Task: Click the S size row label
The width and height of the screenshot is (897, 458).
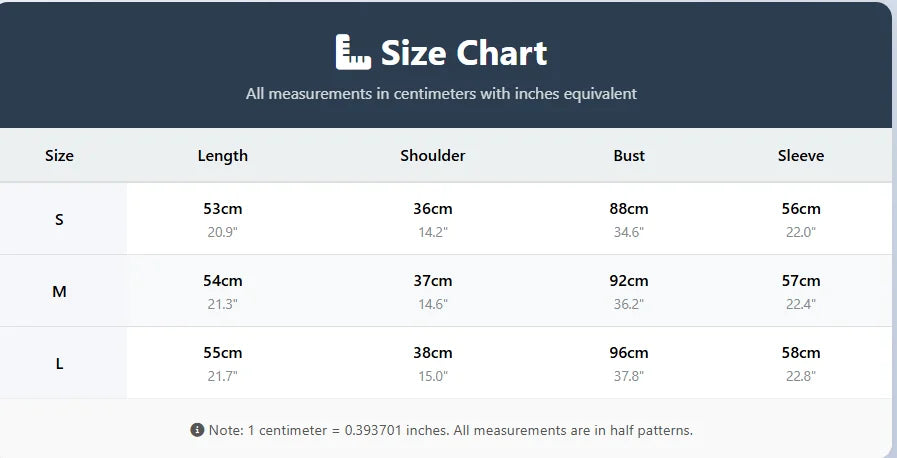Action: (x=59, y=219)
